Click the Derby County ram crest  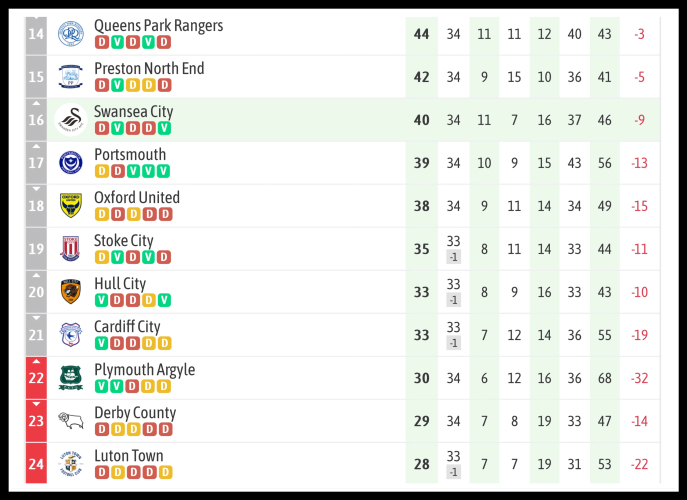70,420
